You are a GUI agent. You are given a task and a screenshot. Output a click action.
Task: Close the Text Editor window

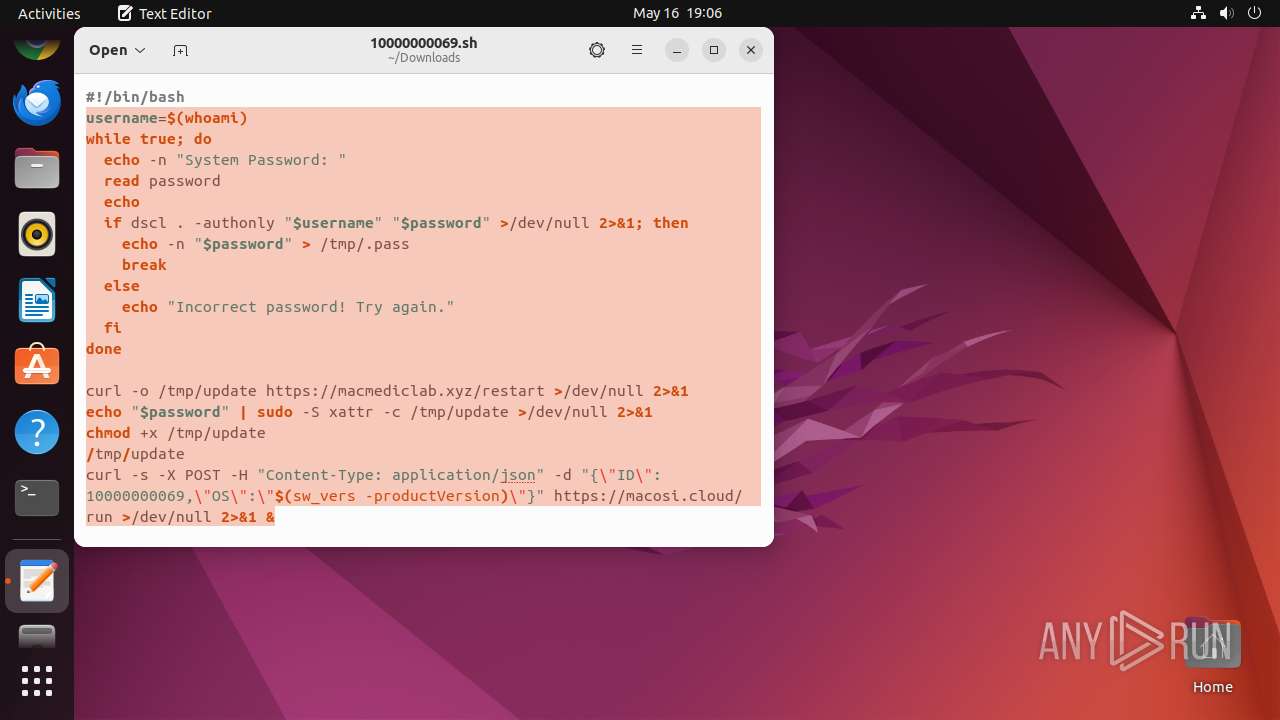pyautogui.click(x=751, y=50)
